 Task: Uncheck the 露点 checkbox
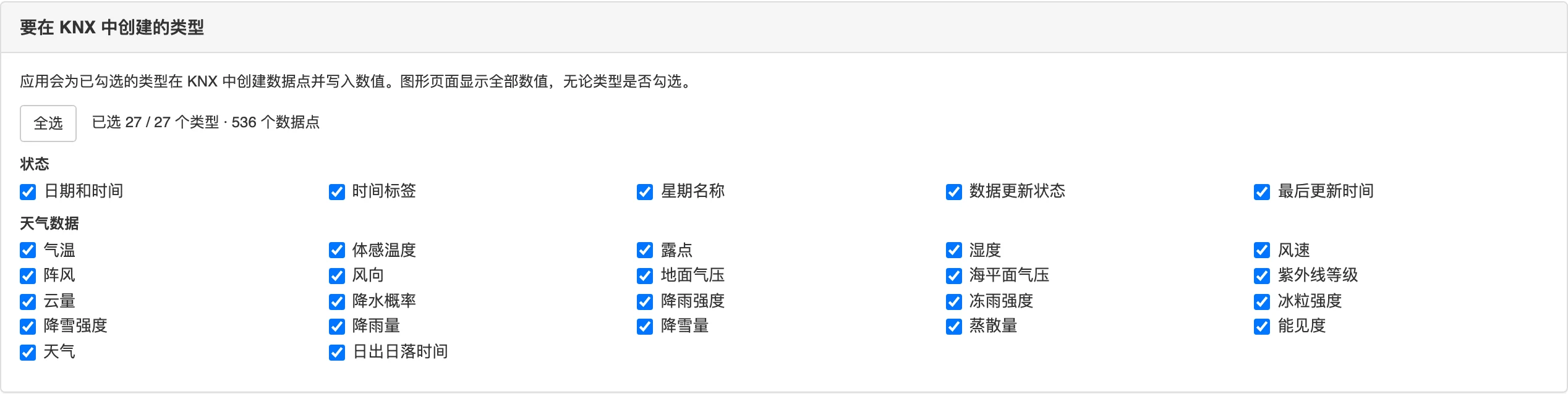click(645, 250)
